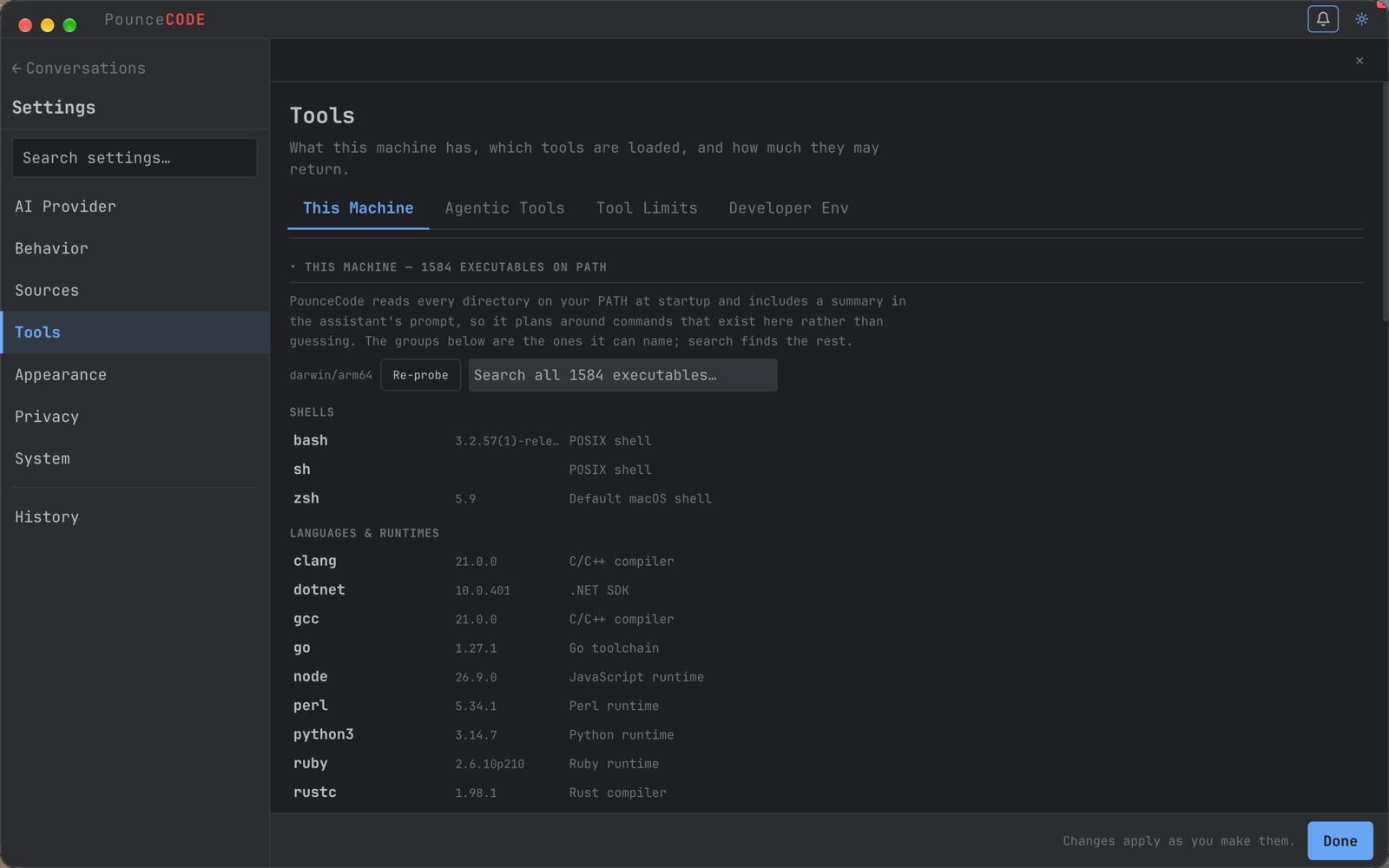The height and width of the screenshot is (868, 1389).
Task: Open Appearance settings section
Action: [x=135, y=375]
